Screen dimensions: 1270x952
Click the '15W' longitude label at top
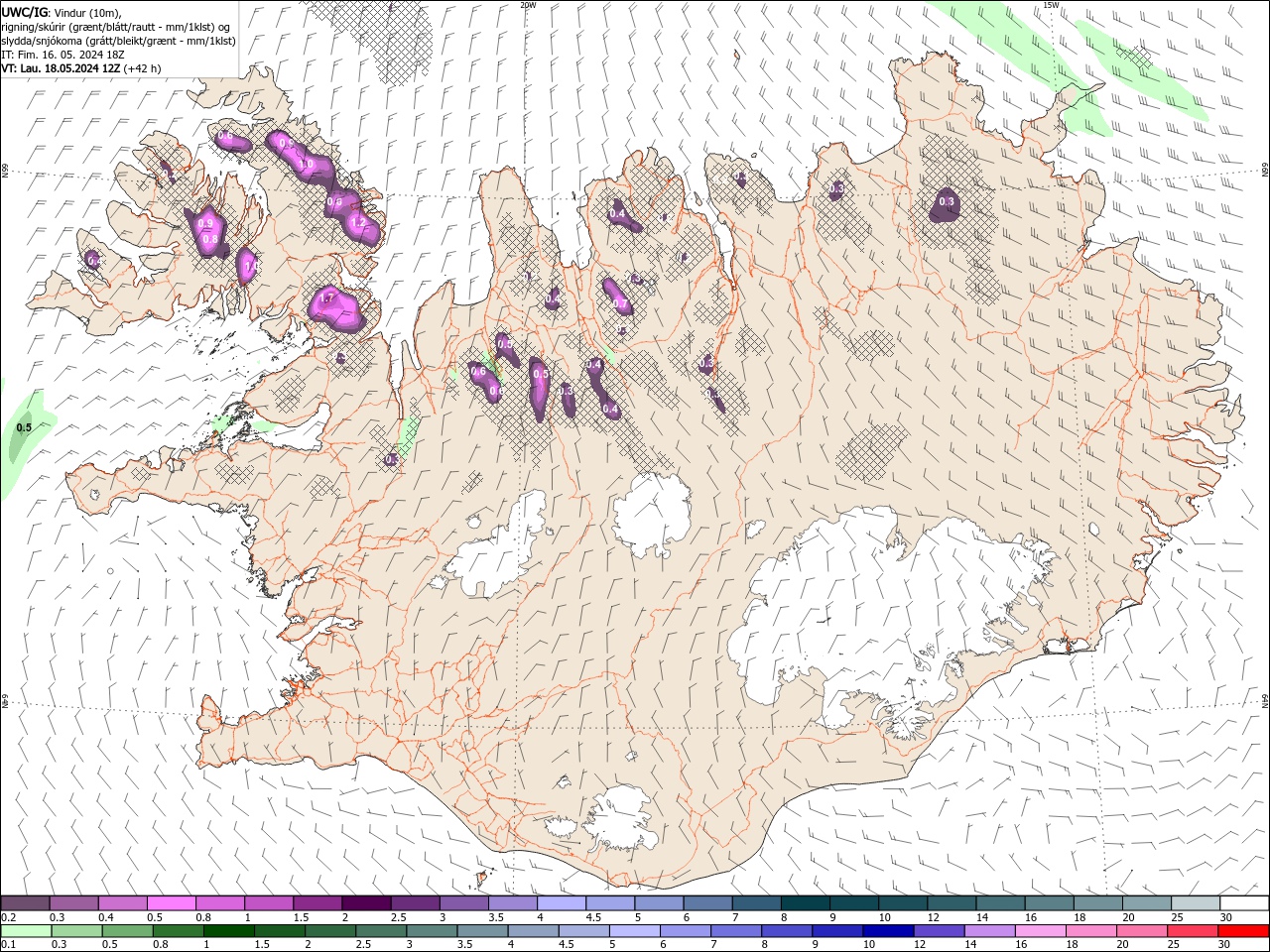pos(1051,5)
